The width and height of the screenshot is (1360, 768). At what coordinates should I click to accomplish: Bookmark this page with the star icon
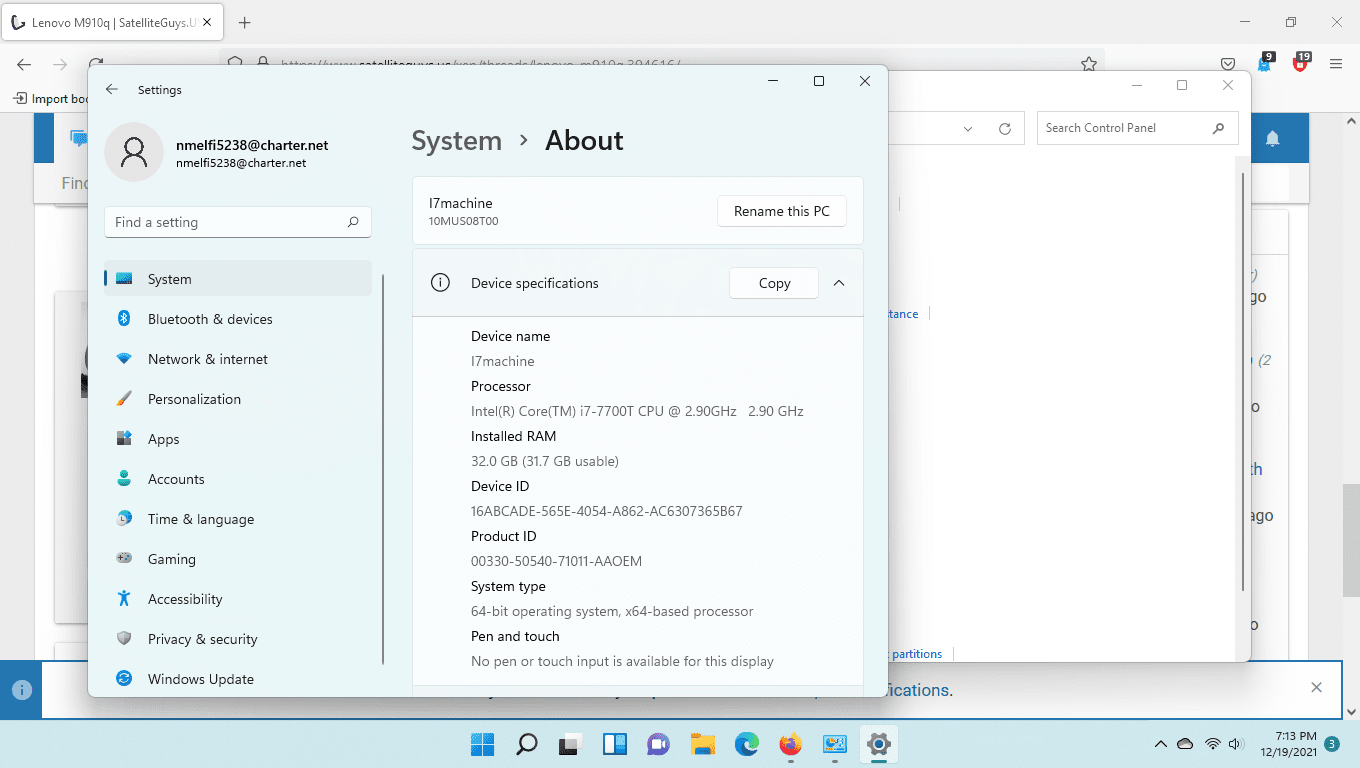pos(1088,63)
